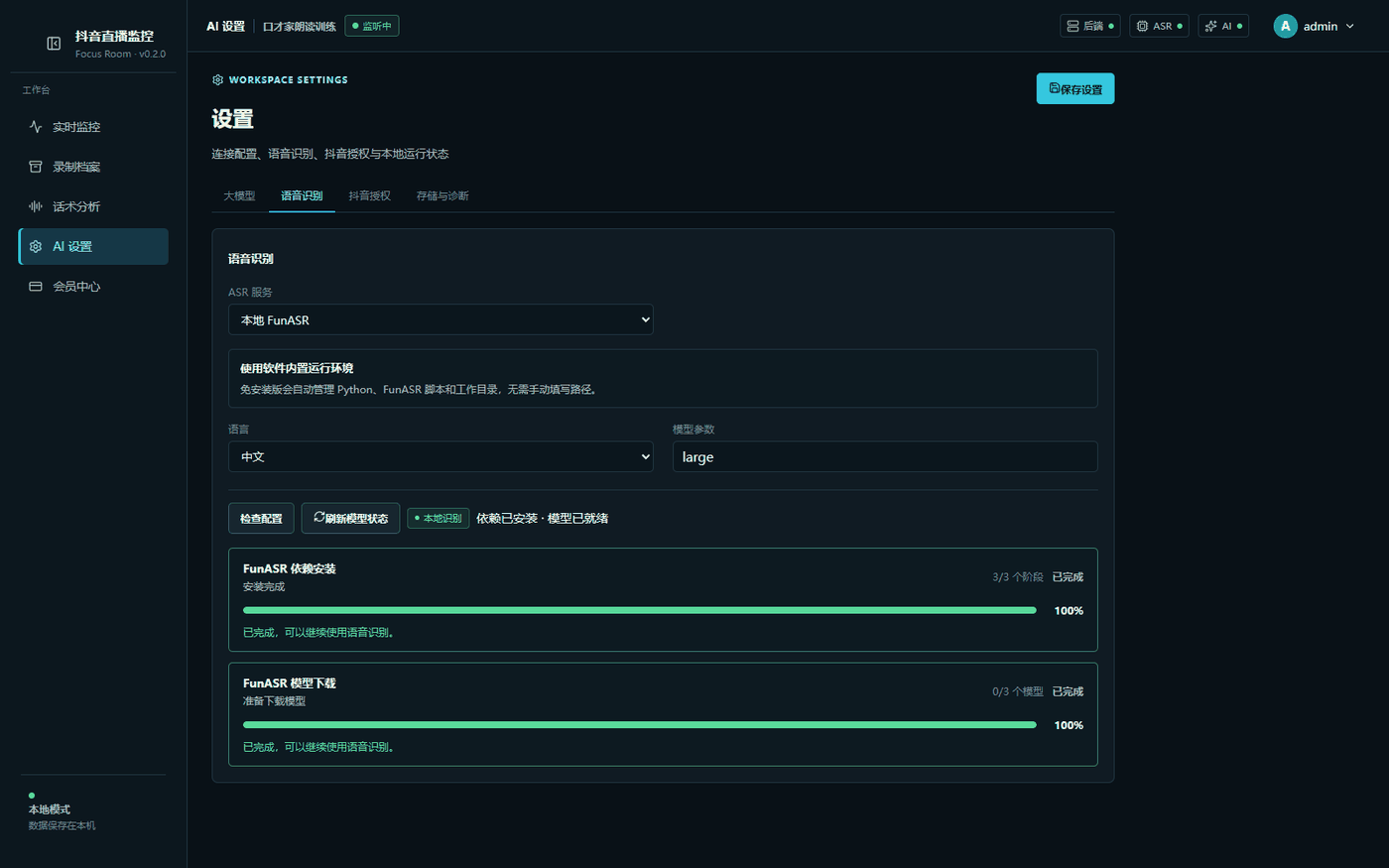Go to the 存储与诊断 tab
Viewport: 1389px width, 868px height.
pos(442,195)
